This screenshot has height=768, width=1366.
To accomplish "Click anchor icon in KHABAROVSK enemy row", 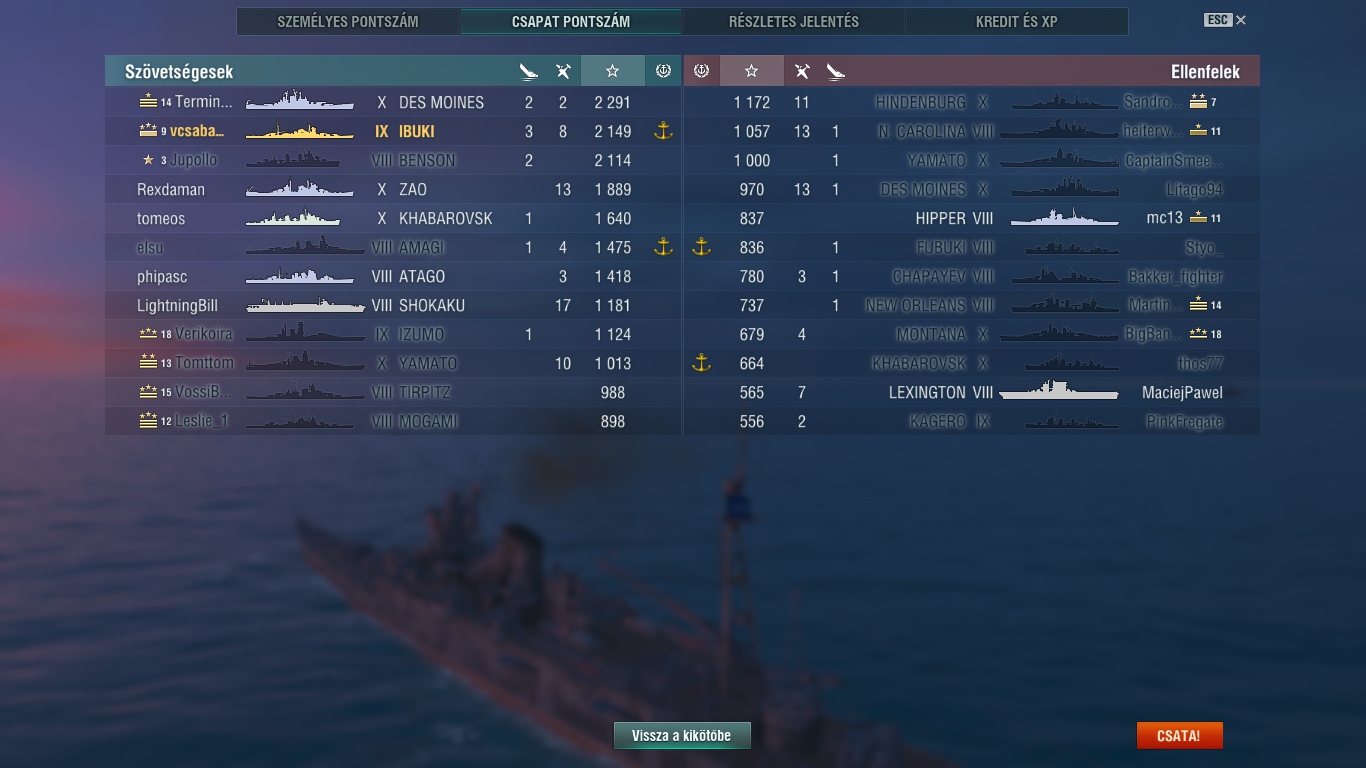I will pyautogui.click(x=701, y=363).
